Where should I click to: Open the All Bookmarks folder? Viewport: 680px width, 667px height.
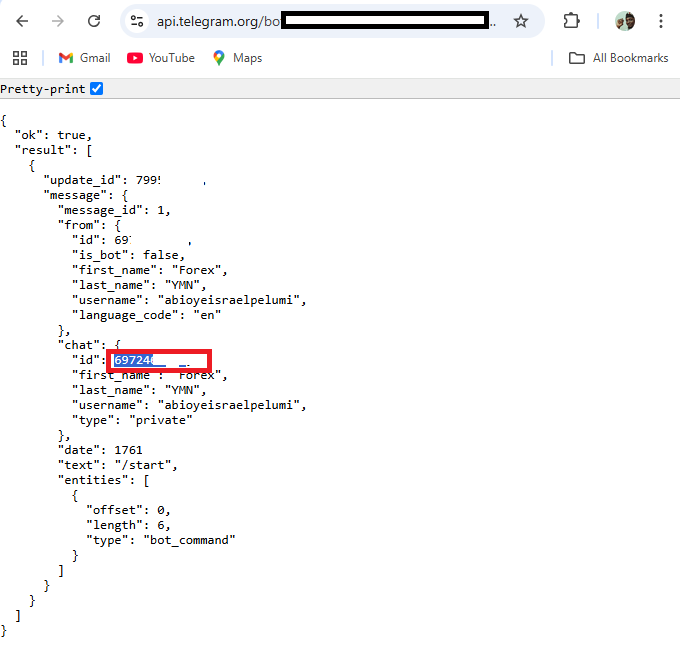tap(618, 58)
